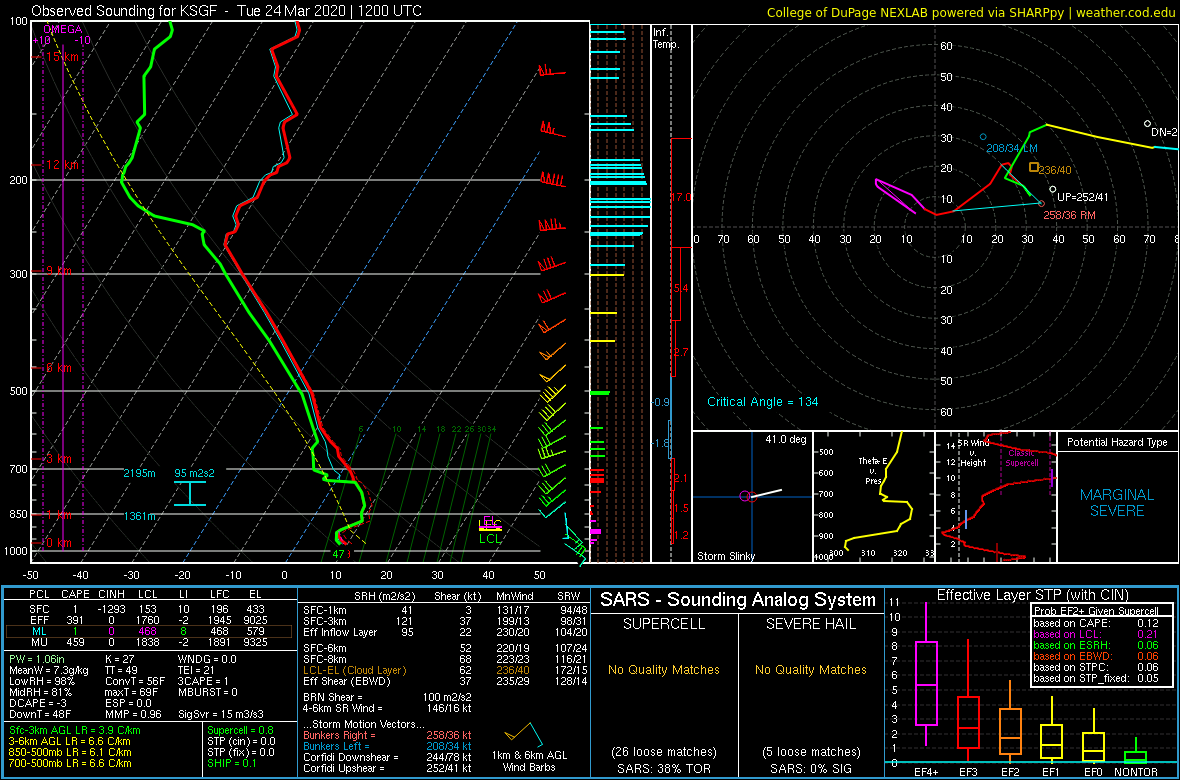
Task: Select the highlighted ML parcel row
Action: (147, 631)
